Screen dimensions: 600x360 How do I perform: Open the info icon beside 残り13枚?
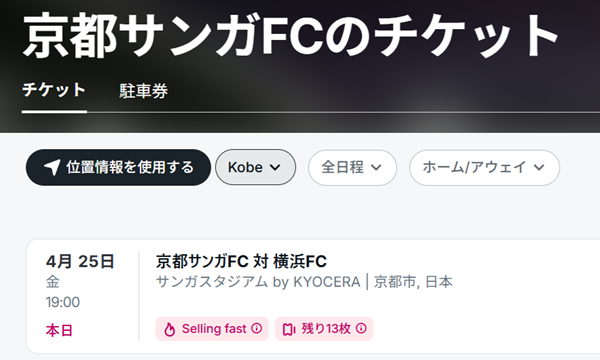[361, 328]
